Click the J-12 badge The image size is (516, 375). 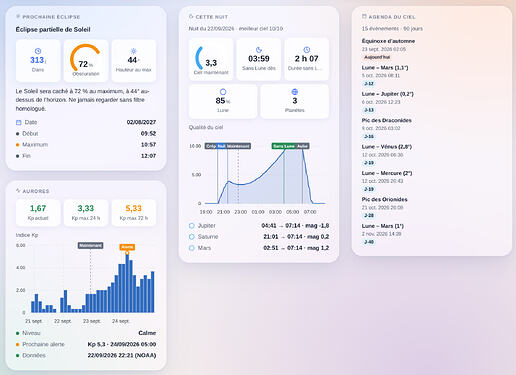pos(369,84)
